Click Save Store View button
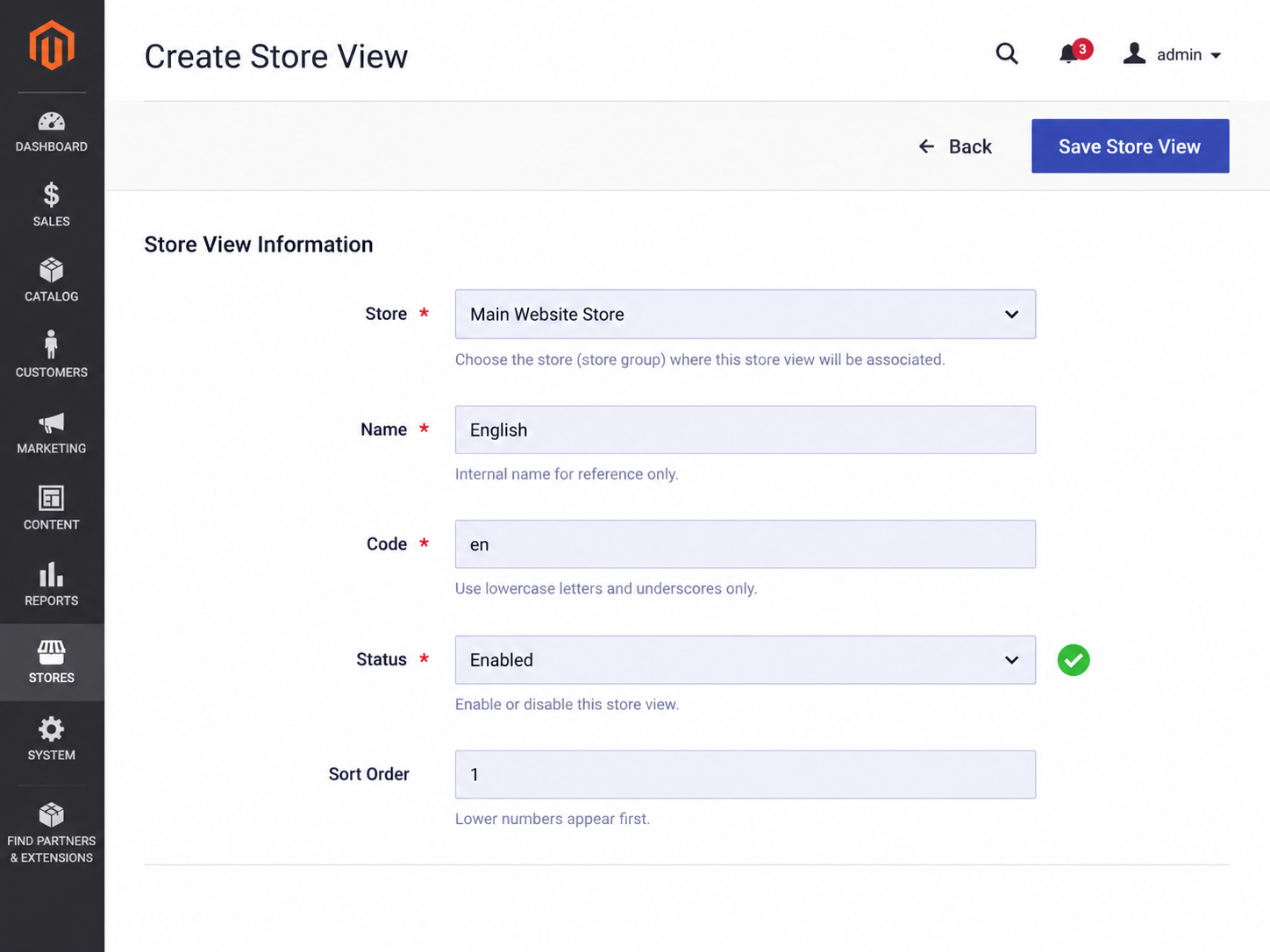 coord(1130,146)
